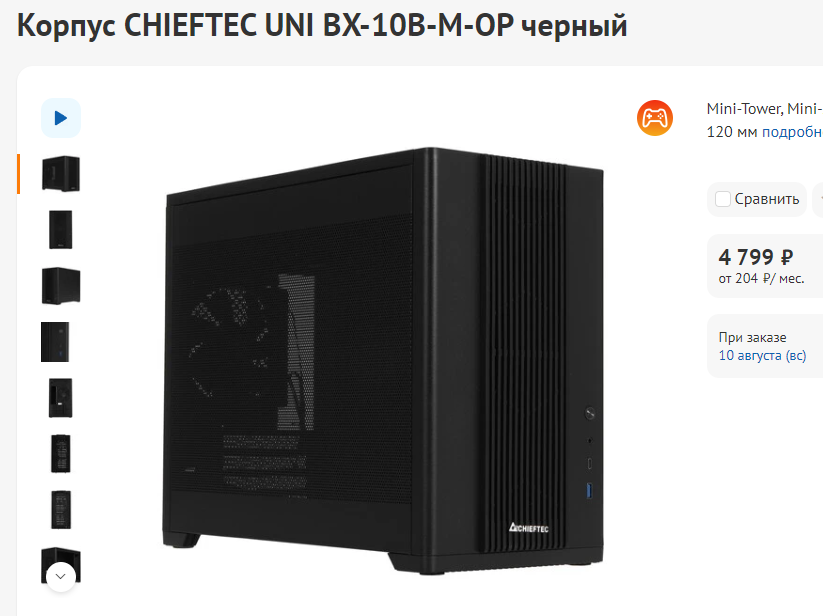823x616 pixels.
Task: Select the sixth thumbnail showing rear panel
Action: (x=61, y=454)
